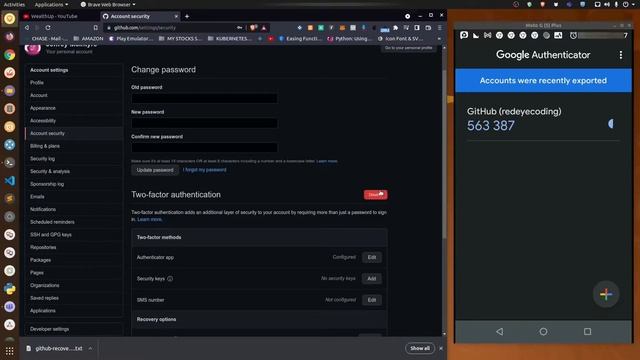Click the bookmark page icon near address bar
Viewport: 640px width, 360px height.
[96, 28]
